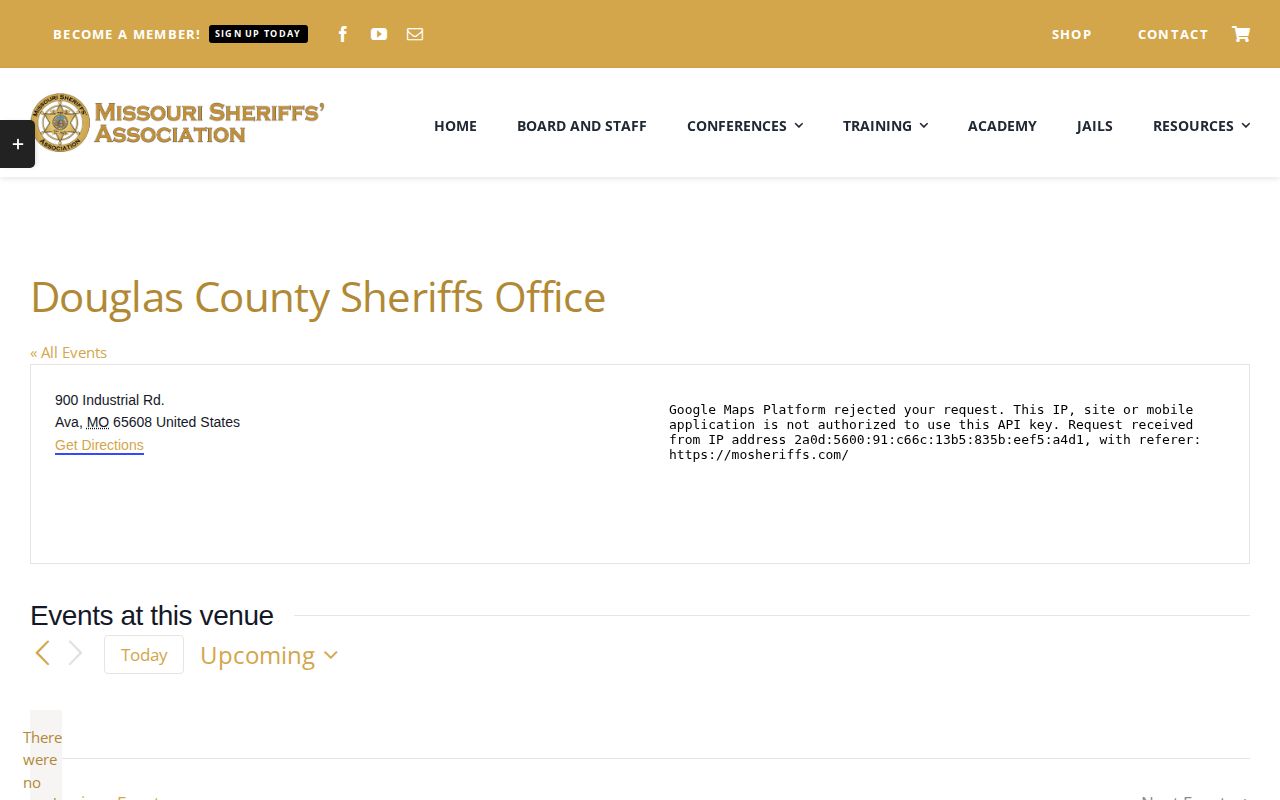This screenshot has height=800, width=1280.
Task: Click the Sign Up Today button
Action: pos(258,34)
